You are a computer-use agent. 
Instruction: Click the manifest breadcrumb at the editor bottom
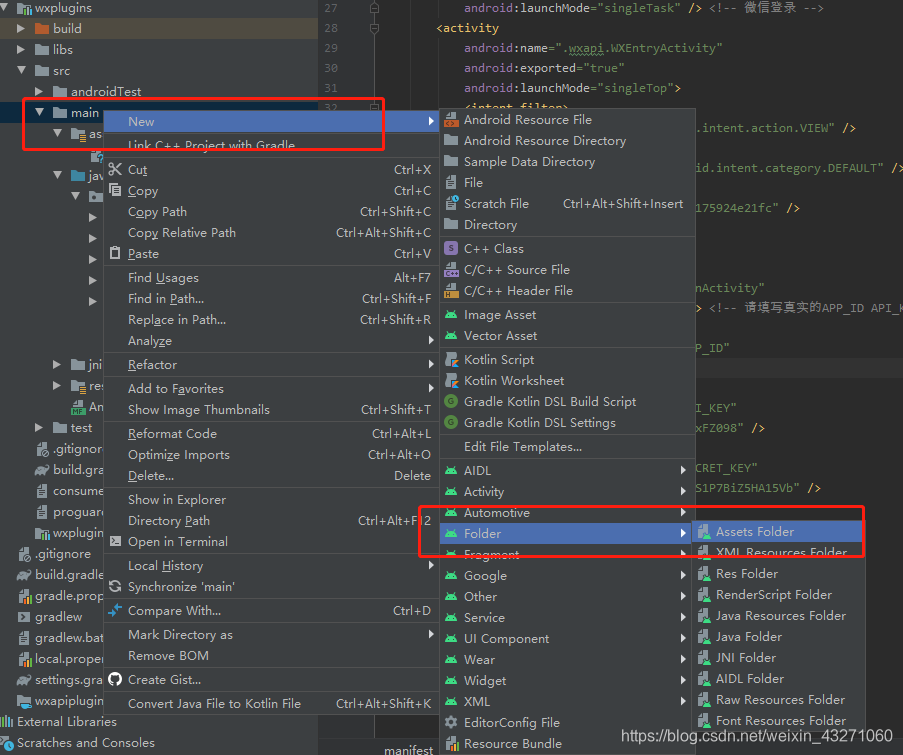click(408, 749)
